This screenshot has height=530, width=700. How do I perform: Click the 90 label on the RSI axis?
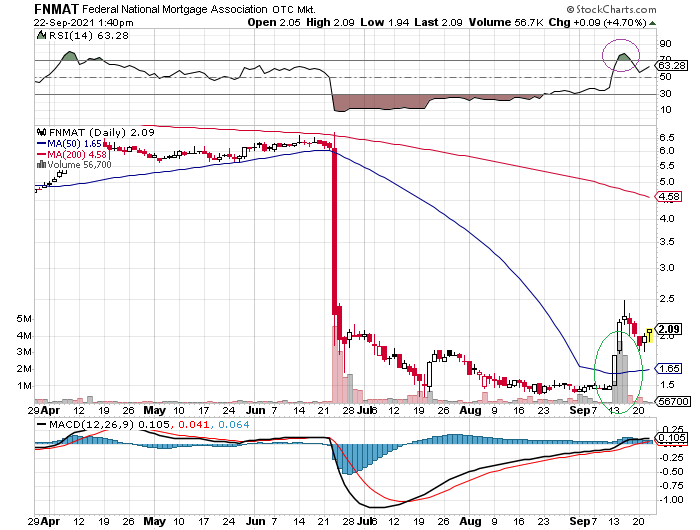coord(665,44)
